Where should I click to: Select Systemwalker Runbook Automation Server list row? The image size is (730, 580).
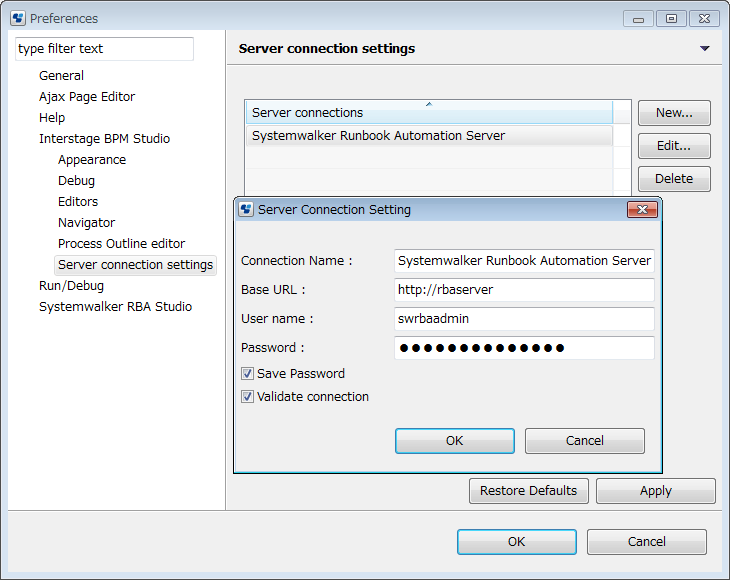tap(429, 135)
